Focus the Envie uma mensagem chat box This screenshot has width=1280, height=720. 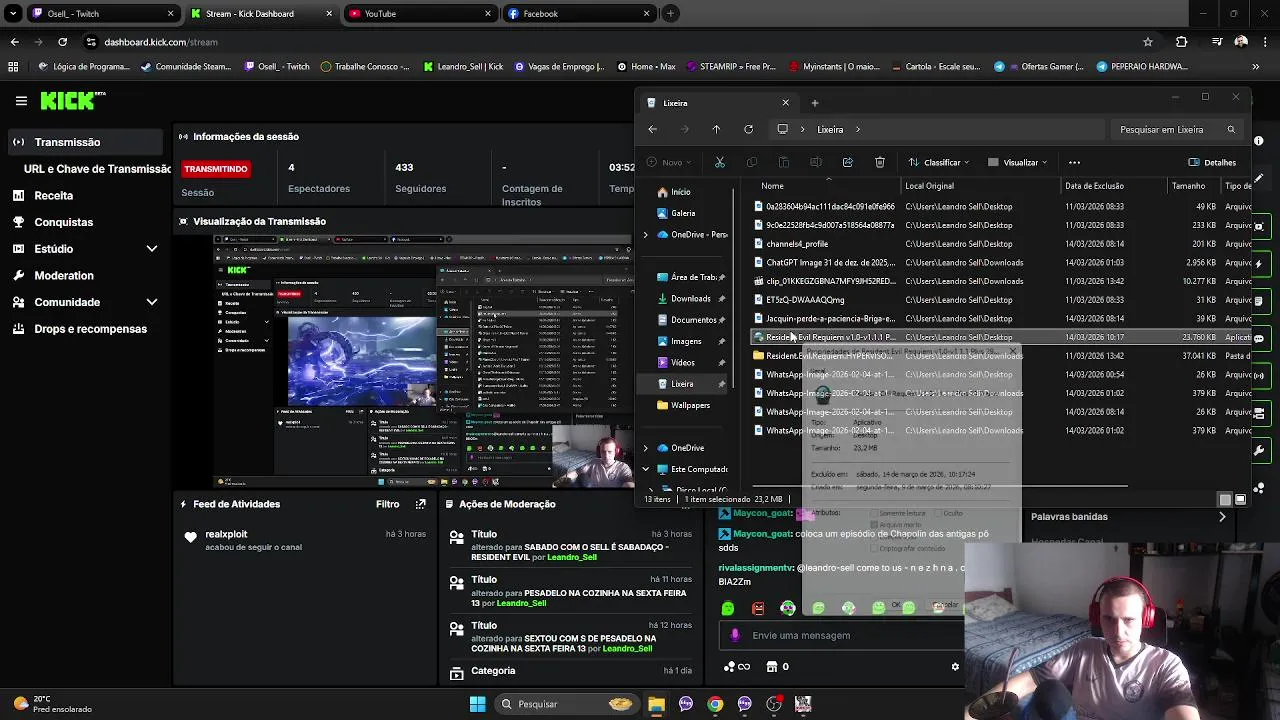(x=840, y=635)
